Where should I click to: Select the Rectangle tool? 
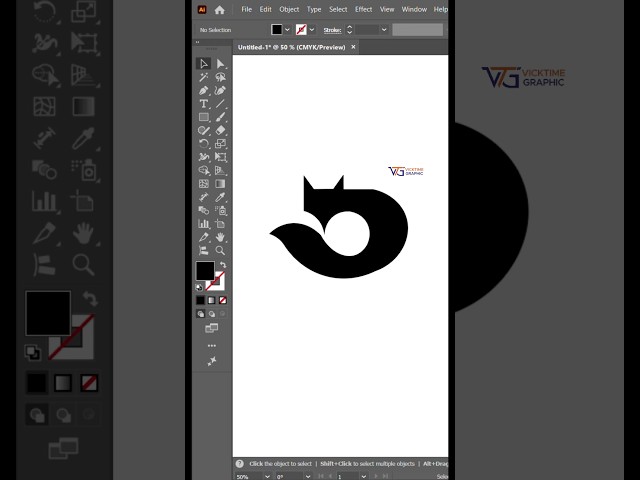[204, 117]
